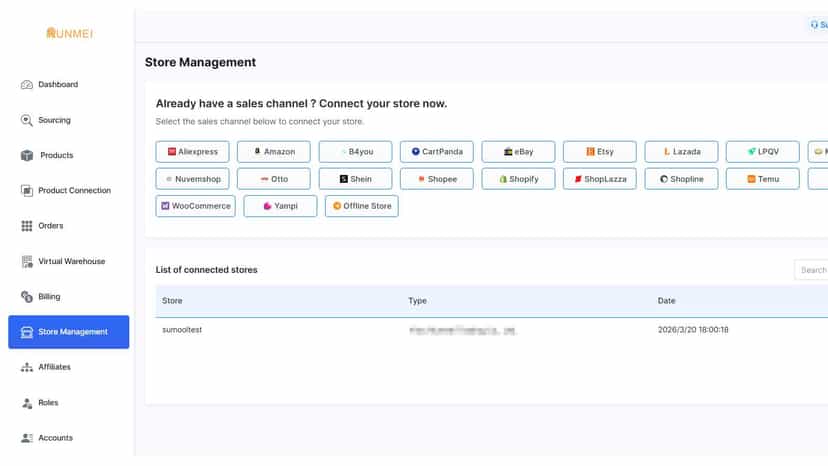Image resolution: width=828 pixels, height=466 pixels.
Task: Focus the connected stores search field
Action: point(811,270)
